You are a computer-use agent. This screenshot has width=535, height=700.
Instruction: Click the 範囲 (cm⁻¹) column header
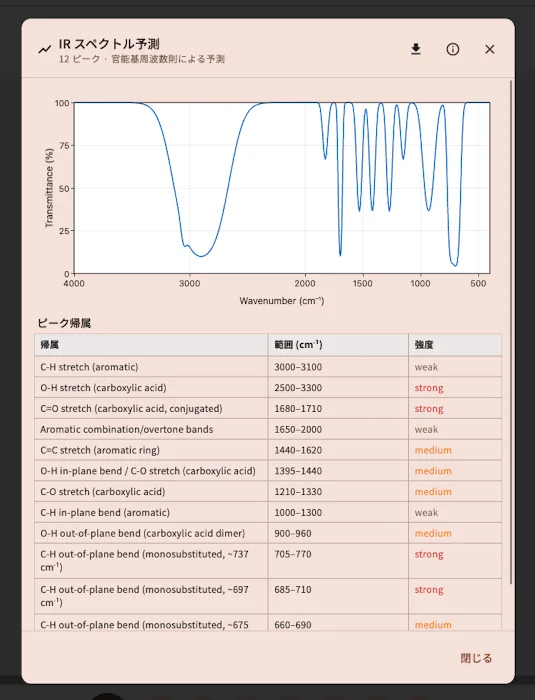pyautogui.click(x=338, y=345)
